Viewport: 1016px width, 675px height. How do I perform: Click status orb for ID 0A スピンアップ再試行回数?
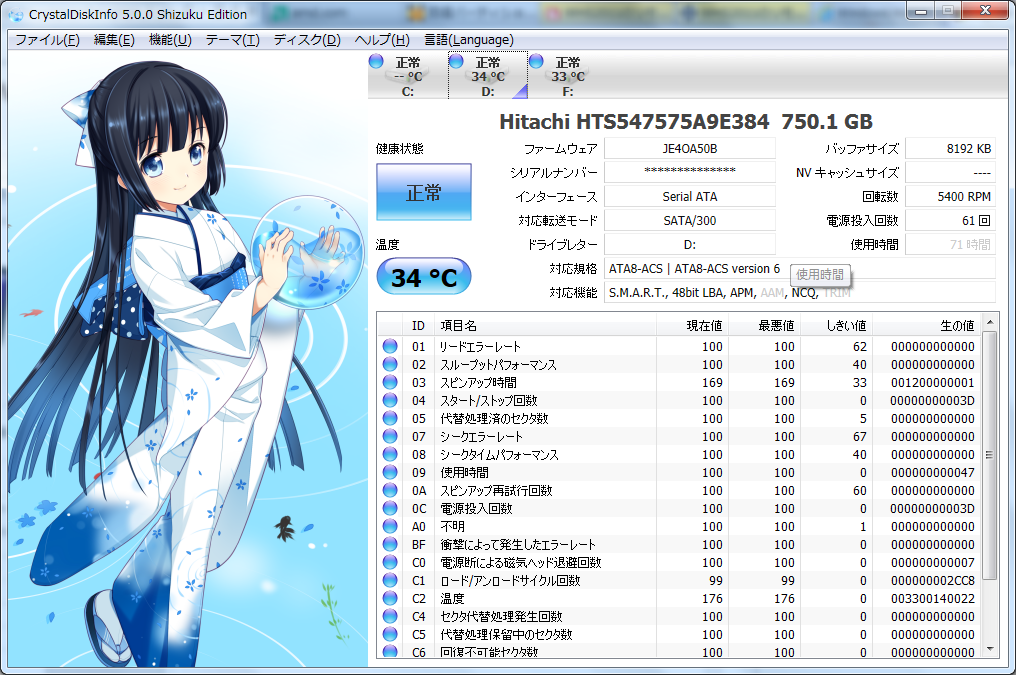[x=390, y=490]
